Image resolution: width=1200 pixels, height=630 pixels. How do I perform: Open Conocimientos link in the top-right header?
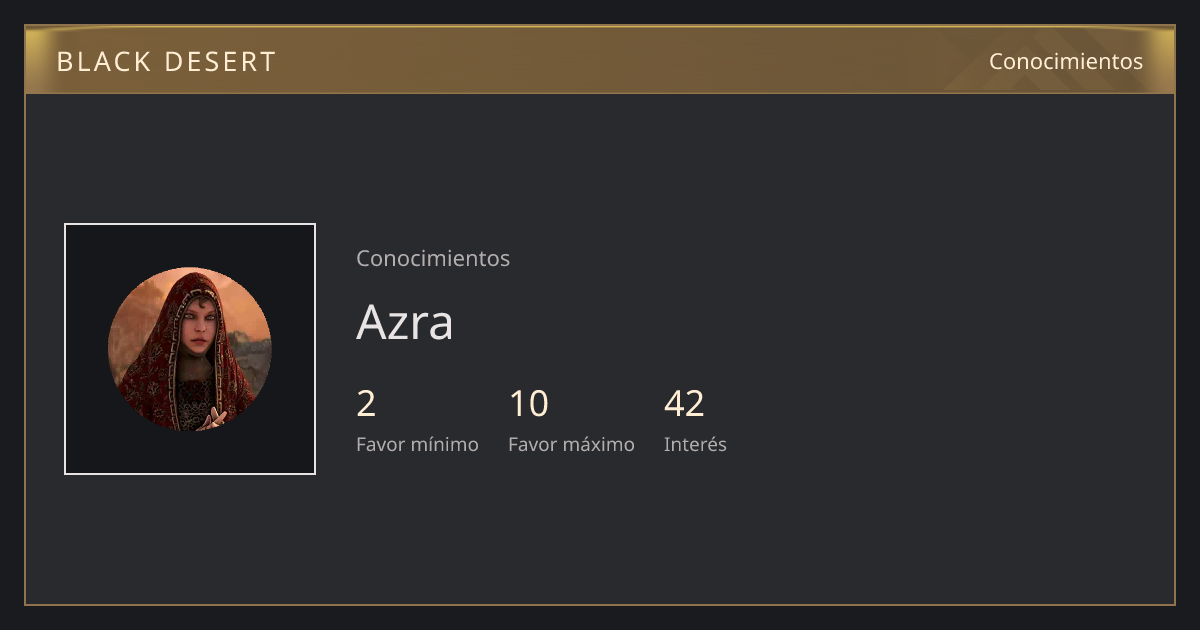point(1066,61)
